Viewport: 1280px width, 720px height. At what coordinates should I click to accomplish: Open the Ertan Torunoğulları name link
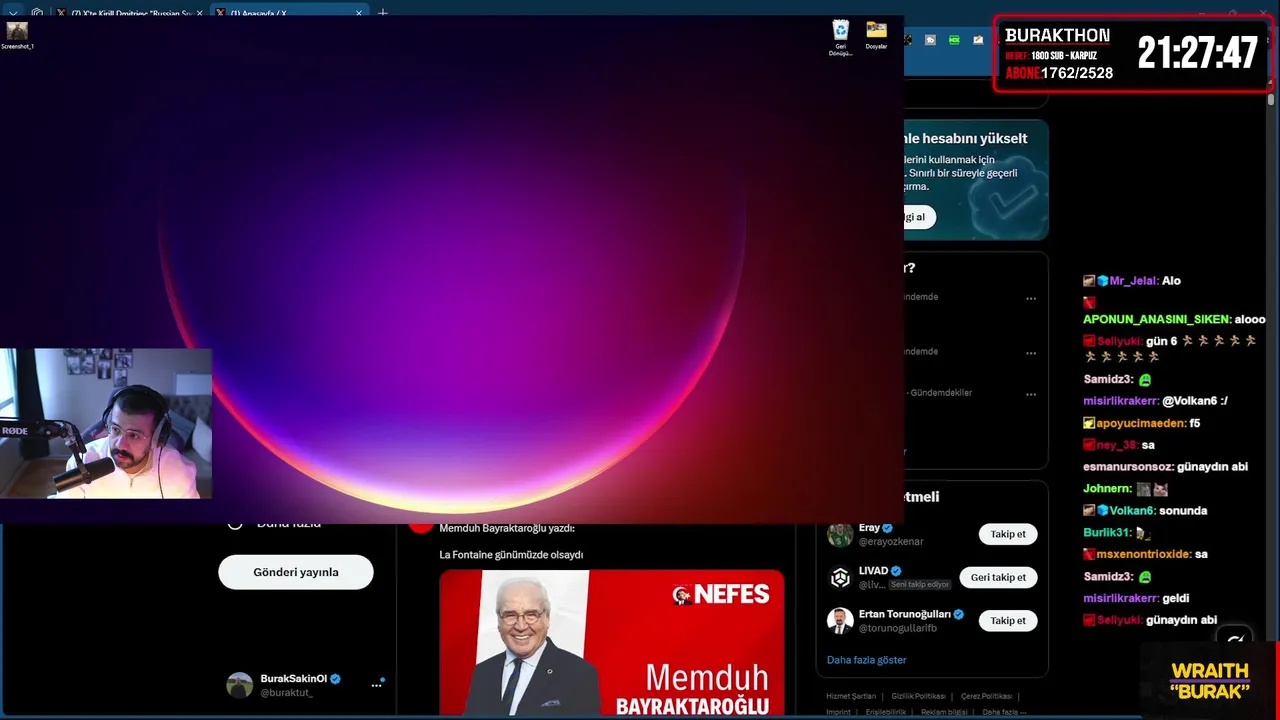pyautogui.click(x=905, y=614)
